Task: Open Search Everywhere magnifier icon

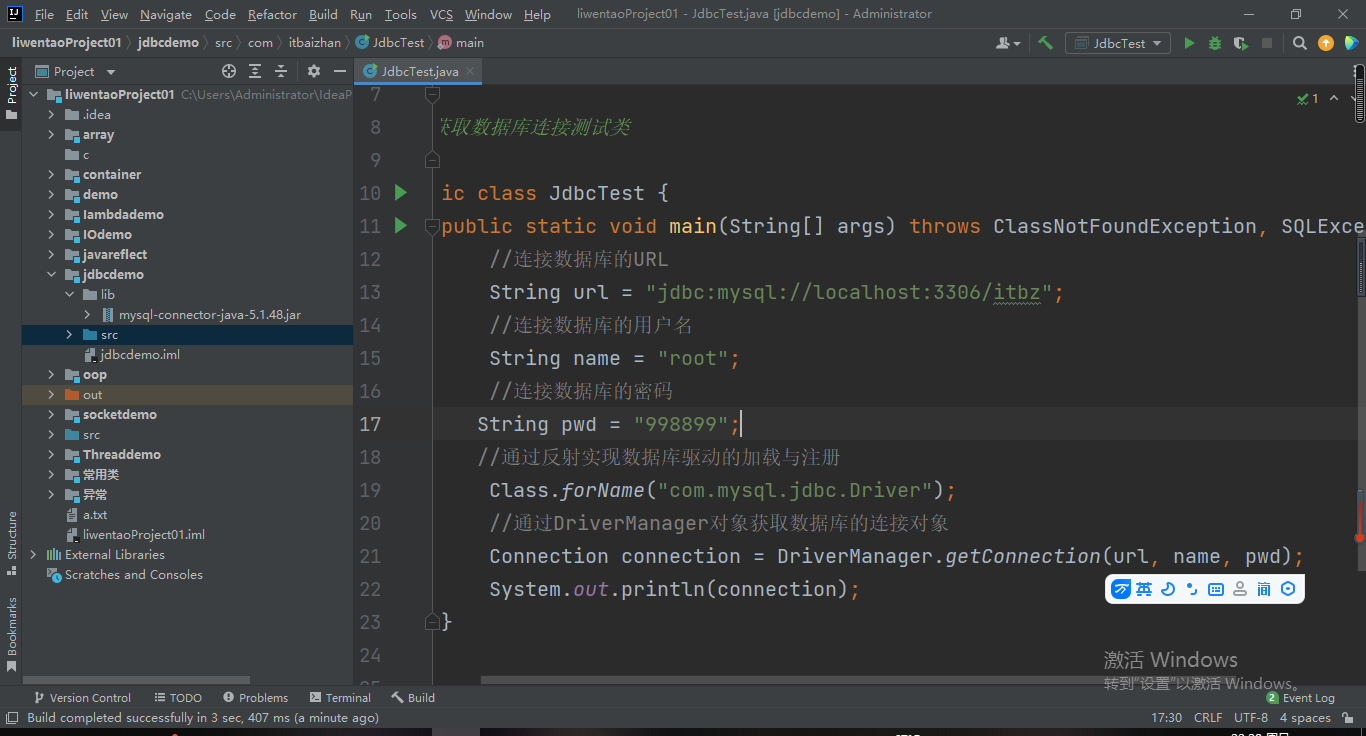Action: pyautogui.click(x=1299, y=43)
